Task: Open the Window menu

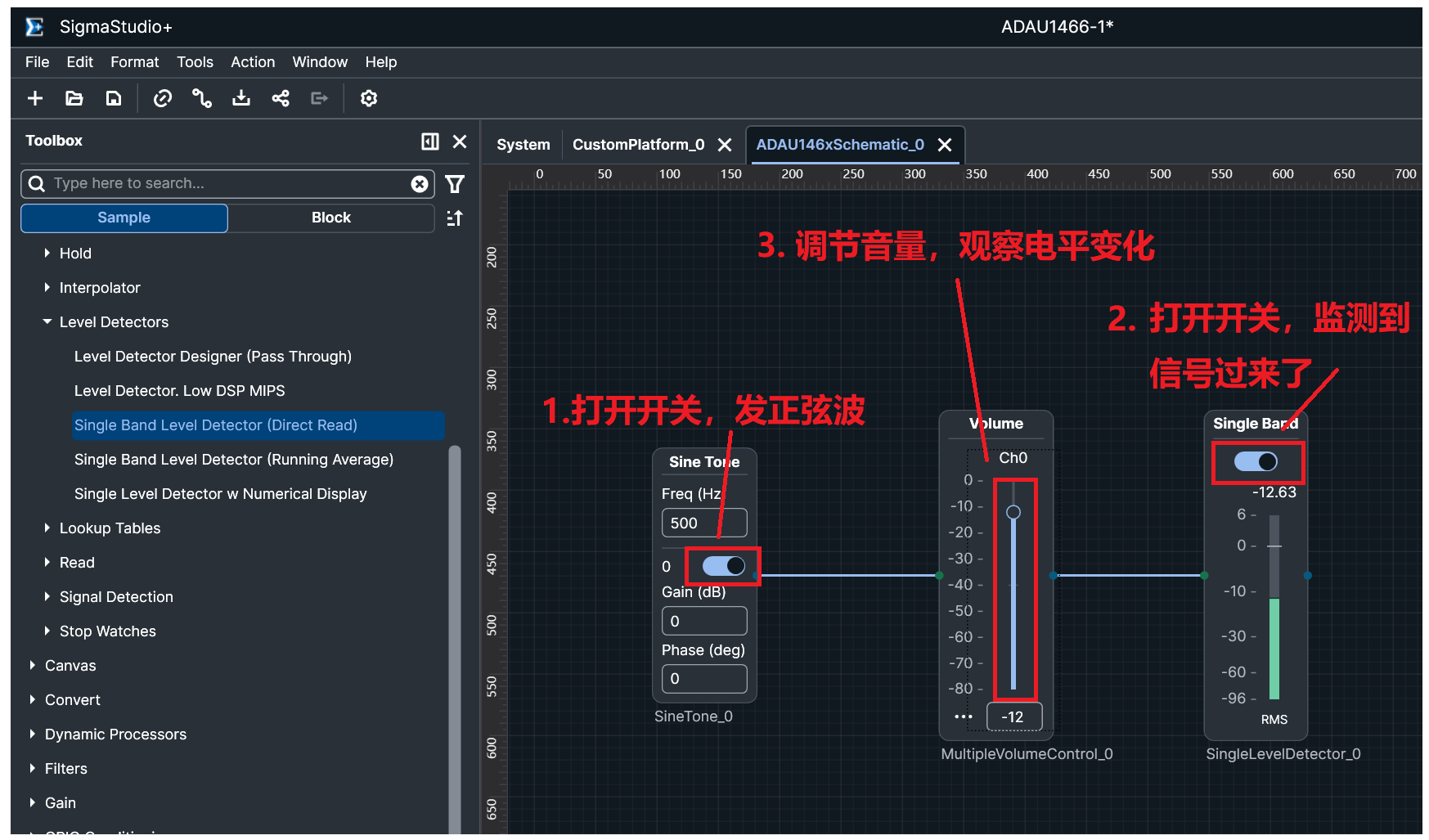Action: pyautogui.click(x=320, y=62)
